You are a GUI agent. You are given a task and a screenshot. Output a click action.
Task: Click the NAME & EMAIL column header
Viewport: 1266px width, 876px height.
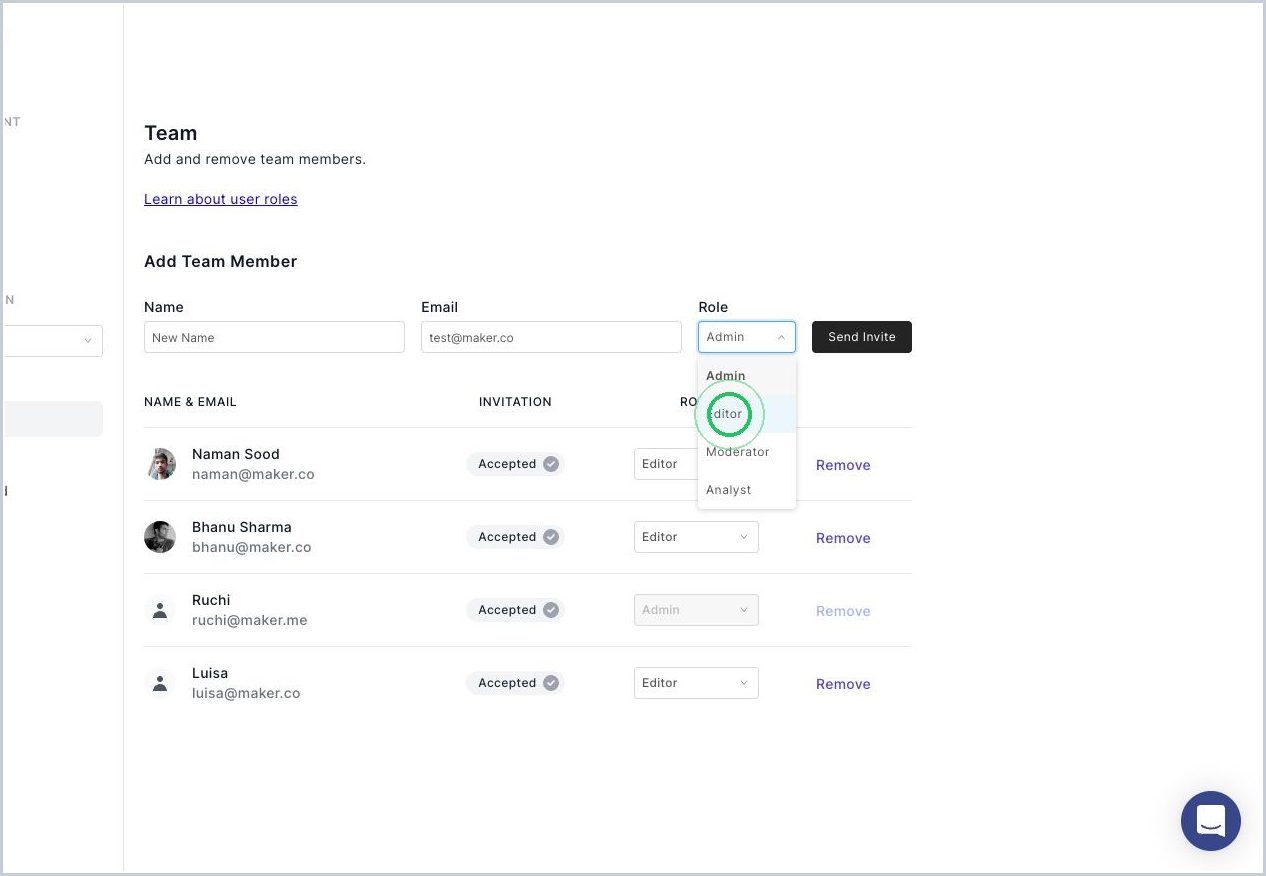coord(190,402)
